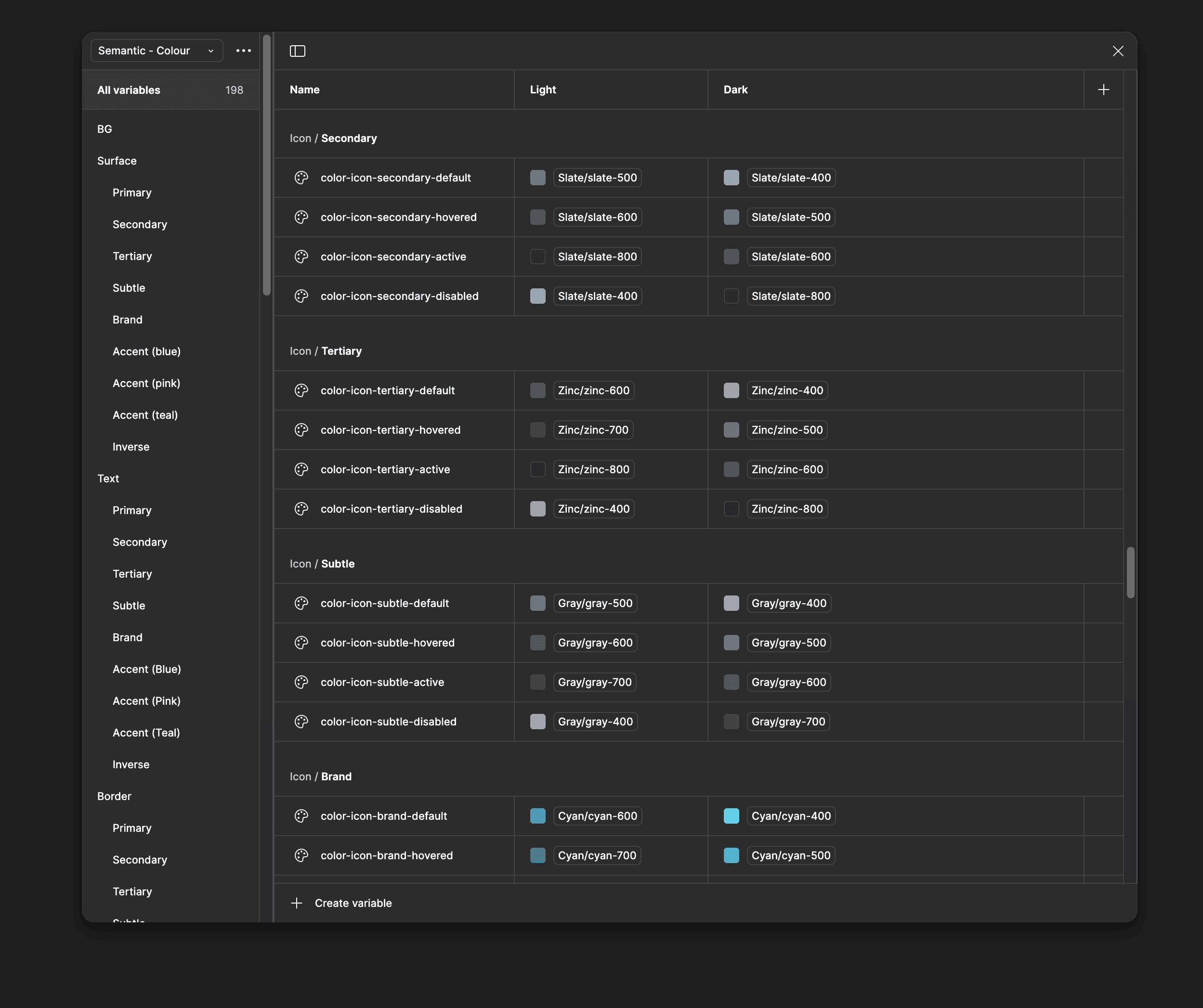The height and width of the screenshot is (1008, 1203).
Task: Click palette icon beside color-icon-brand-default
Action: coord(301,815)
